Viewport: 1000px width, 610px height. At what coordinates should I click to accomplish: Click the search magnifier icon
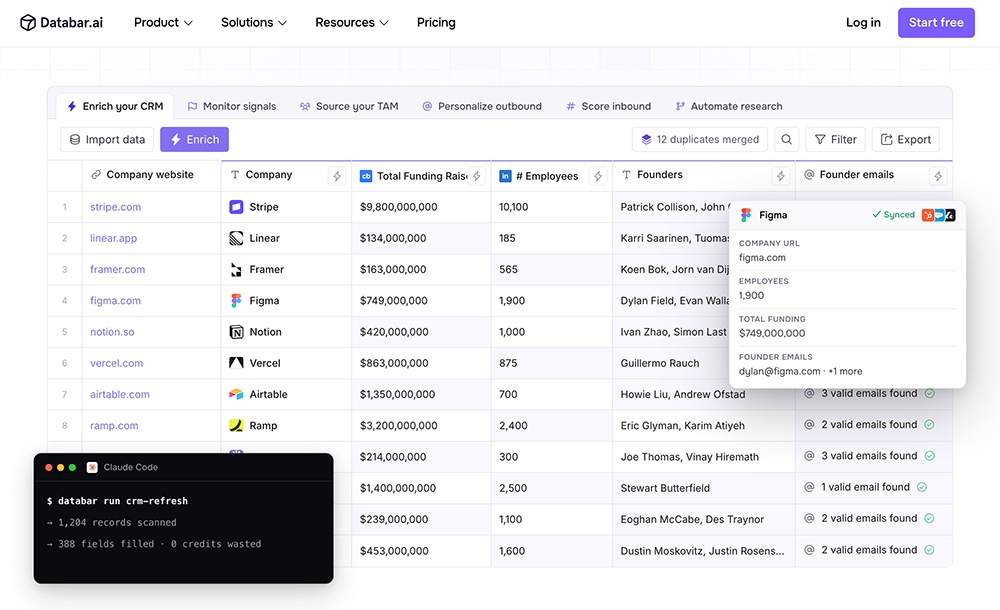point(786,139)
